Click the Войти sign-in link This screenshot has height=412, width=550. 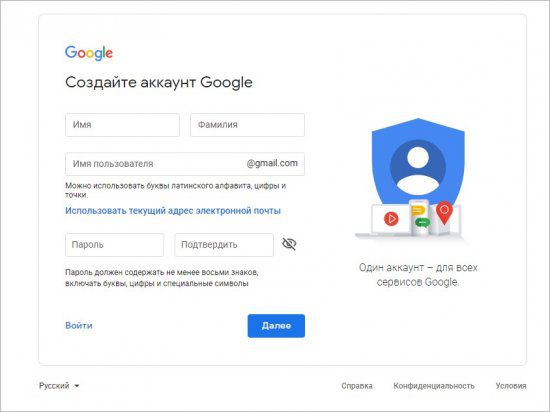coord(79,325)
